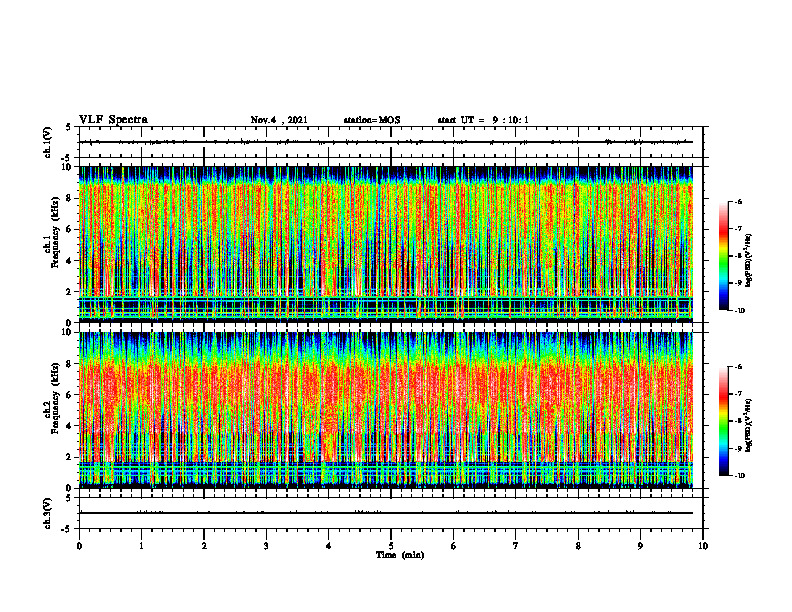Viewport: 792px width, 612px height.
Task: Click the time axis tick label "10"
Action: point(703,546)
